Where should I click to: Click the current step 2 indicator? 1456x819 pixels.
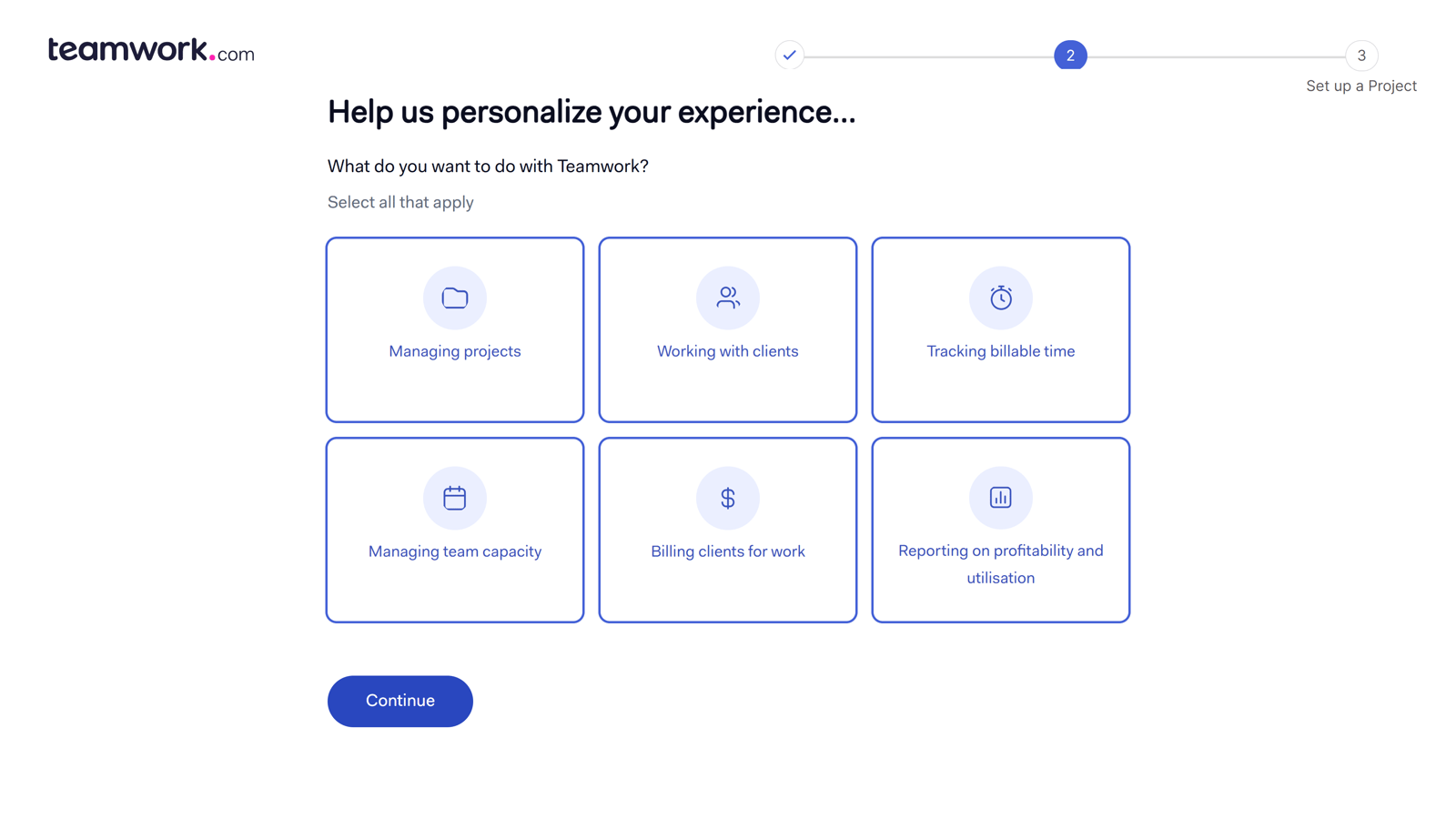(1070, 56)
